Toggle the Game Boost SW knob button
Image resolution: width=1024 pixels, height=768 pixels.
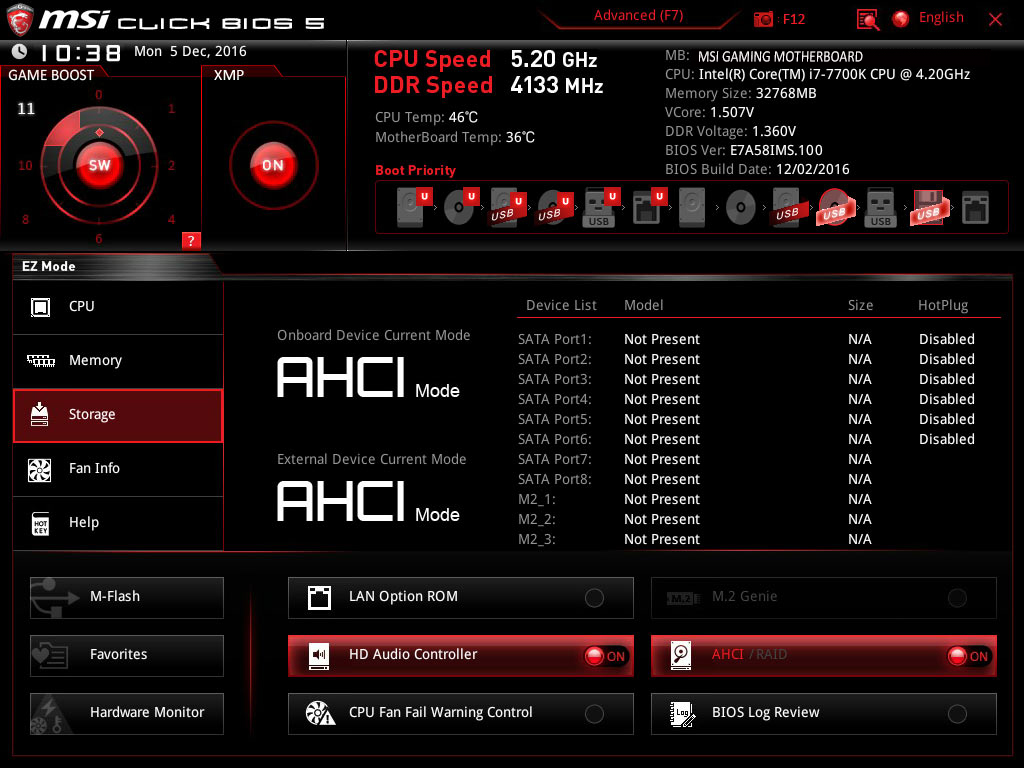[99, 165]
